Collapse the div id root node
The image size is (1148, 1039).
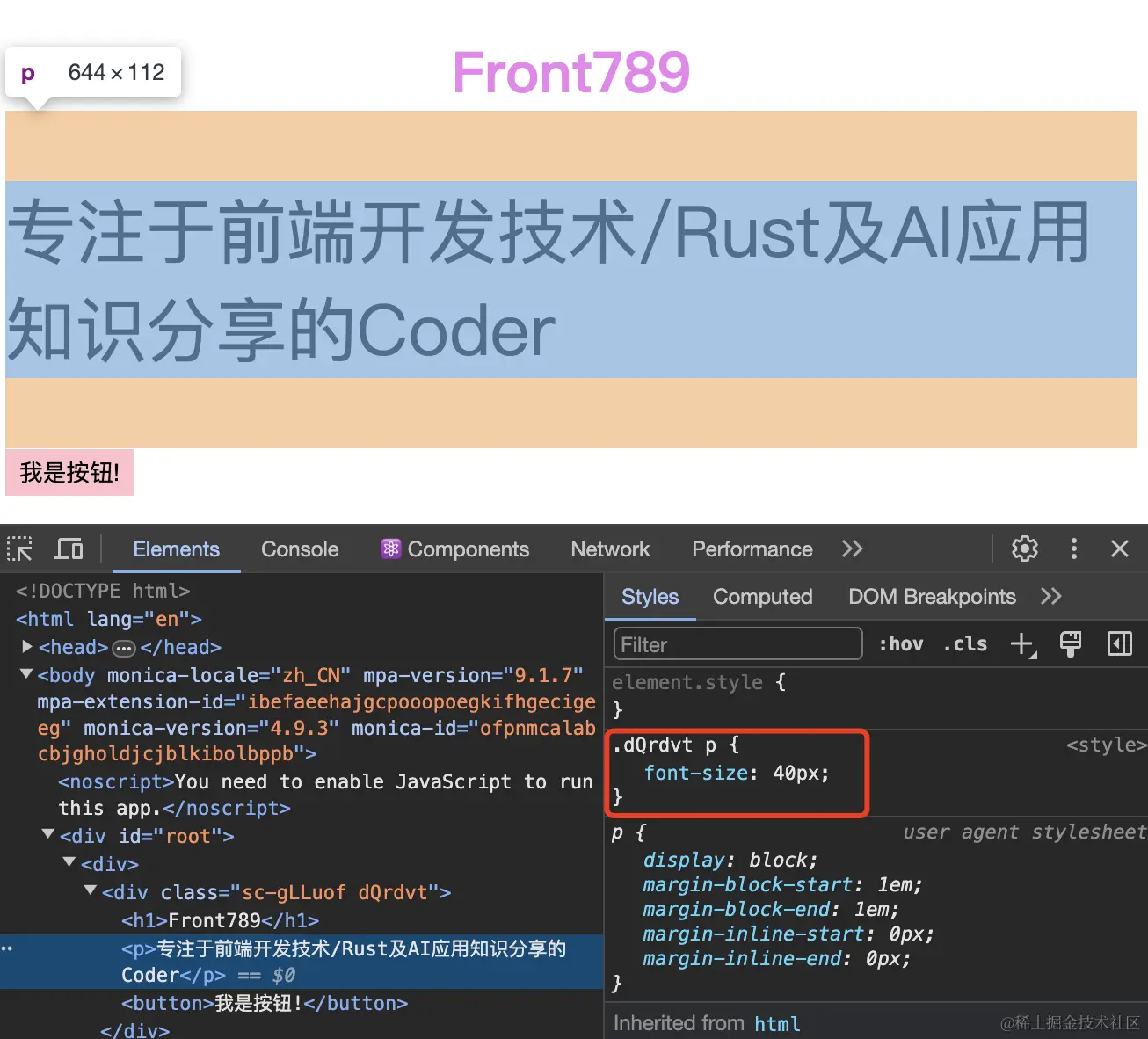pos(48,833)
